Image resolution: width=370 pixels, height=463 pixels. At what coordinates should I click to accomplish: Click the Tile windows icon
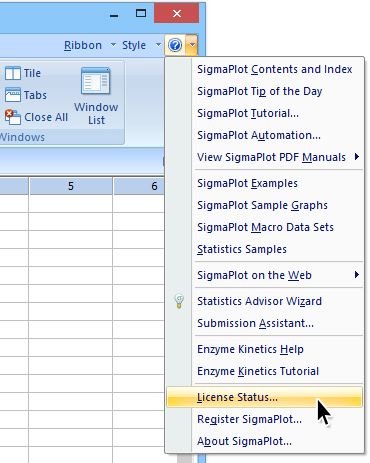click(x=13, y=73)
